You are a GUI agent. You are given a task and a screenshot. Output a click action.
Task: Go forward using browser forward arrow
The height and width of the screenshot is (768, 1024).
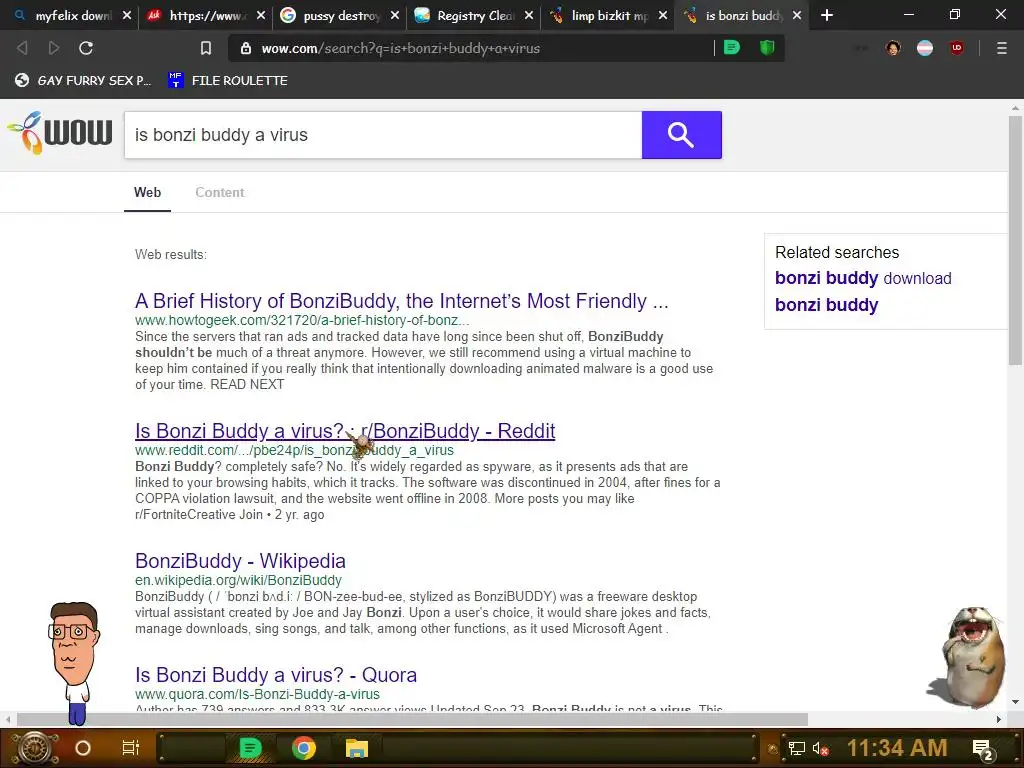pyautogui.click(x=54, y=48)
